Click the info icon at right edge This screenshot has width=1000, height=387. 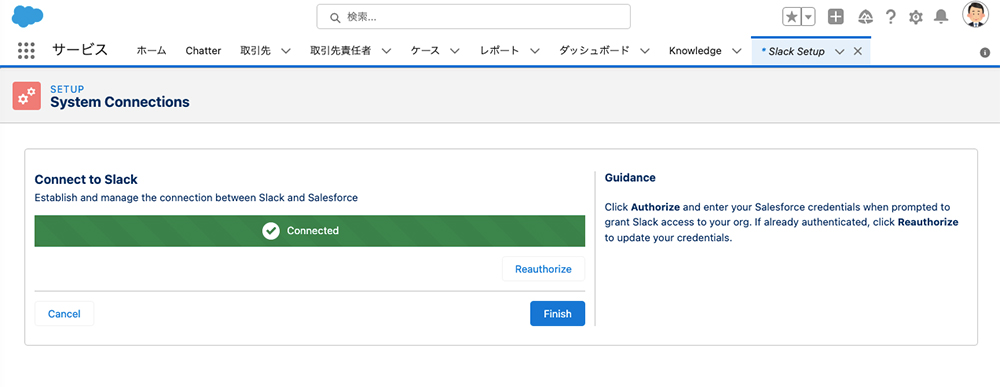coord(985,53)
